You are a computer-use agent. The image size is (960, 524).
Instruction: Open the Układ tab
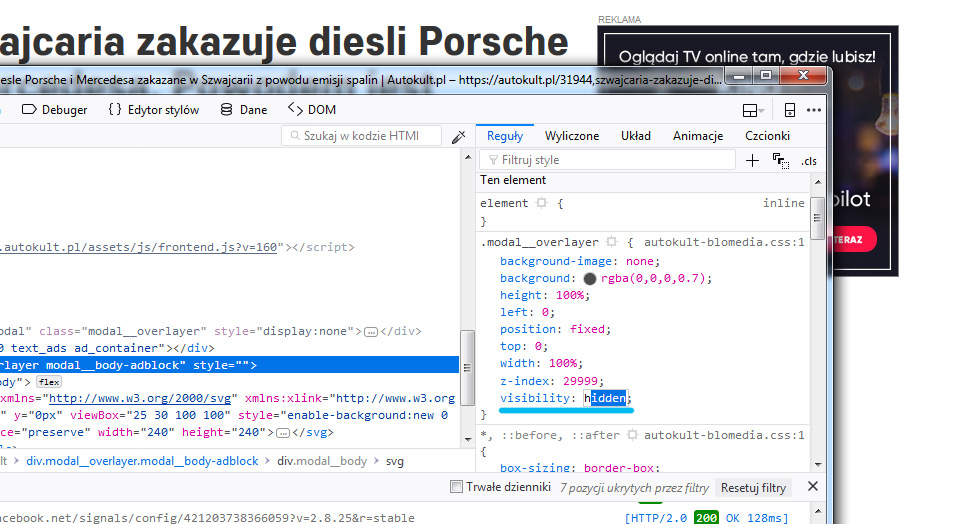[636, 136]
